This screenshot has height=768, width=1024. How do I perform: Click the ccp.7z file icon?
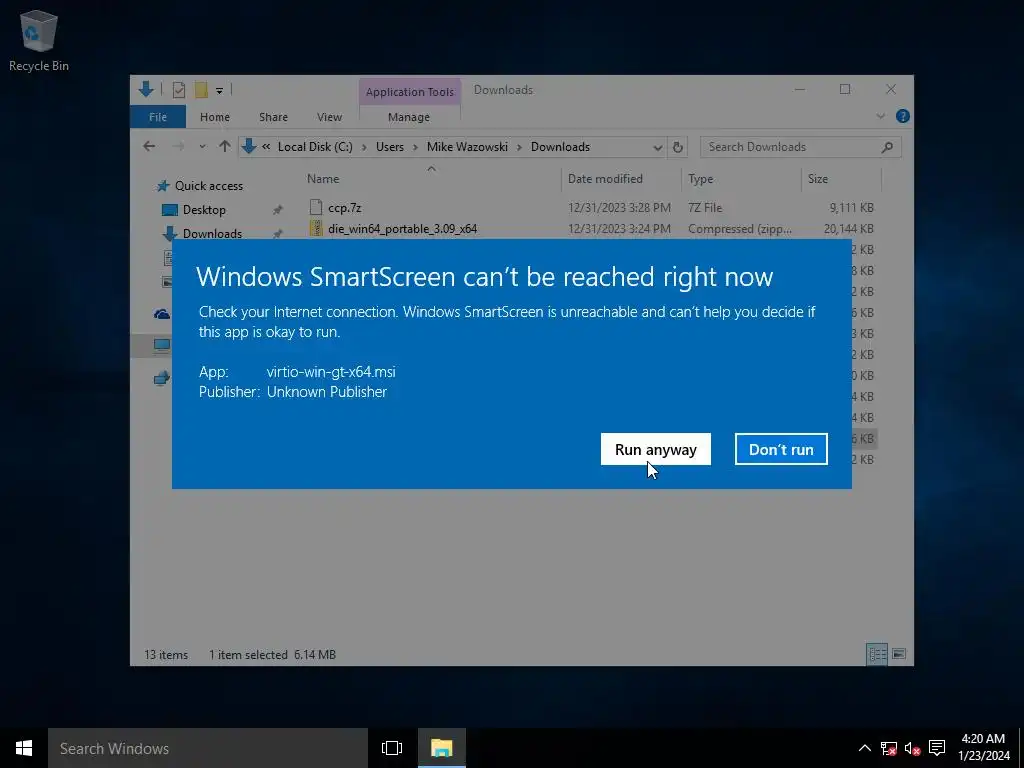coord(315,207)
